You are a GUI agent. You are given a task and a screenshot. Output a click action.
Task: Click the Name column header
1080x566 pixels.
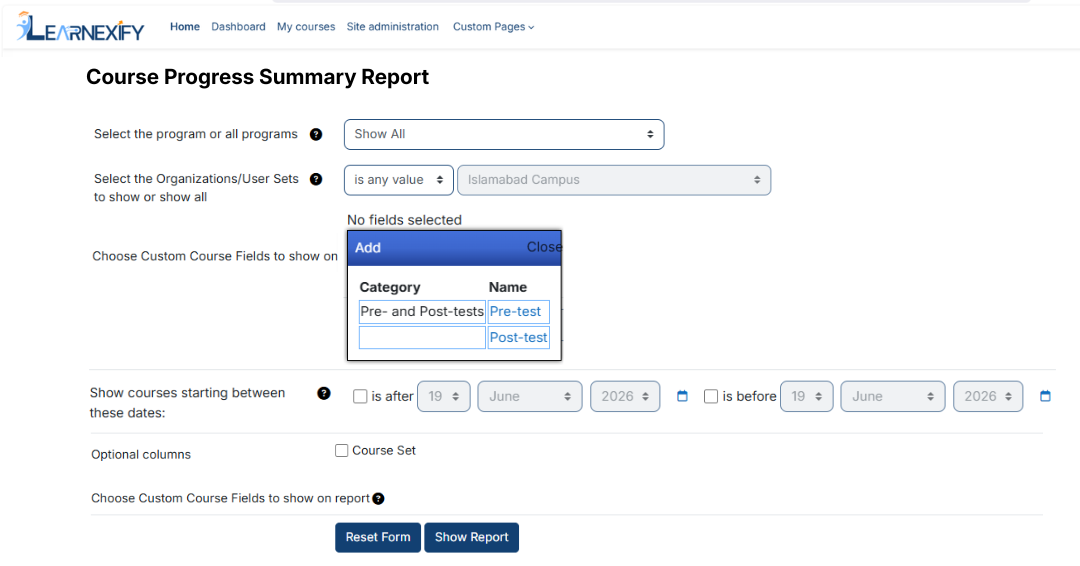click(508, 287)
